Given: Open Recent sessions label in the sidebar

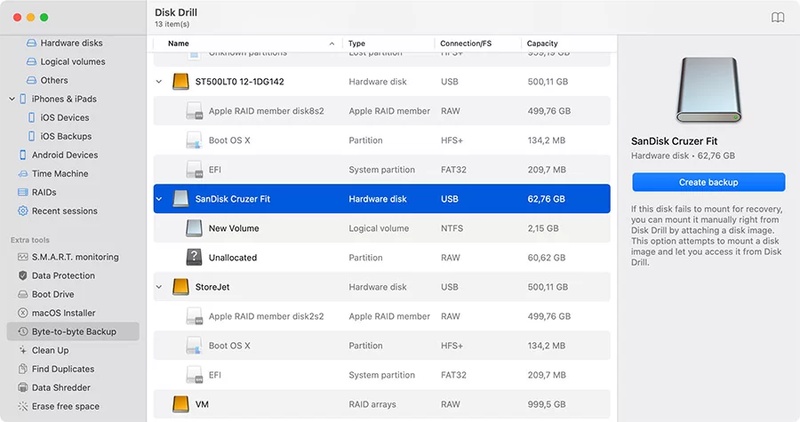Looking at the screenshot, I should click(x=65, y=211).
